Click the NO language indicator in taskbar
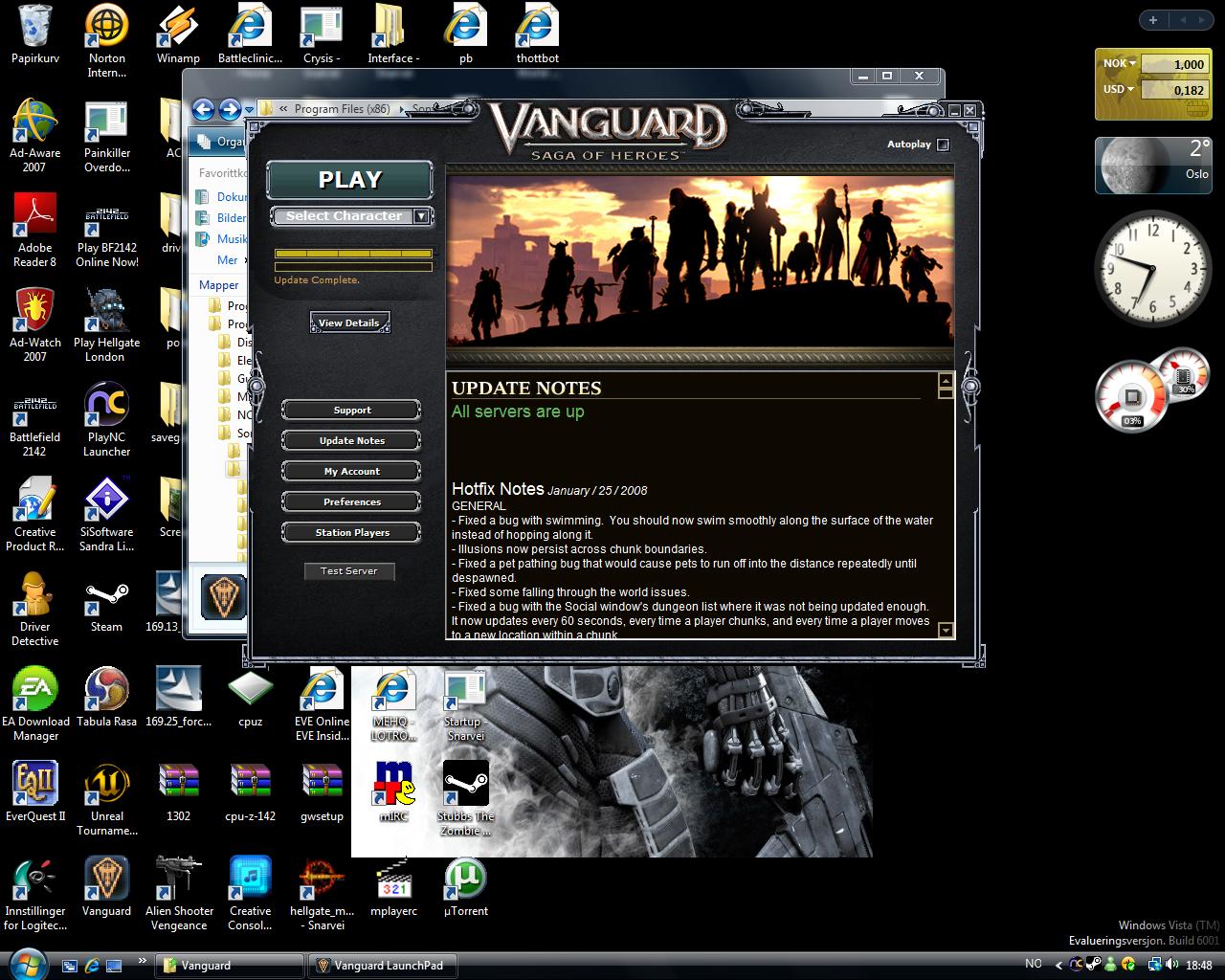1225x980 pixels. click(1034, 965)
